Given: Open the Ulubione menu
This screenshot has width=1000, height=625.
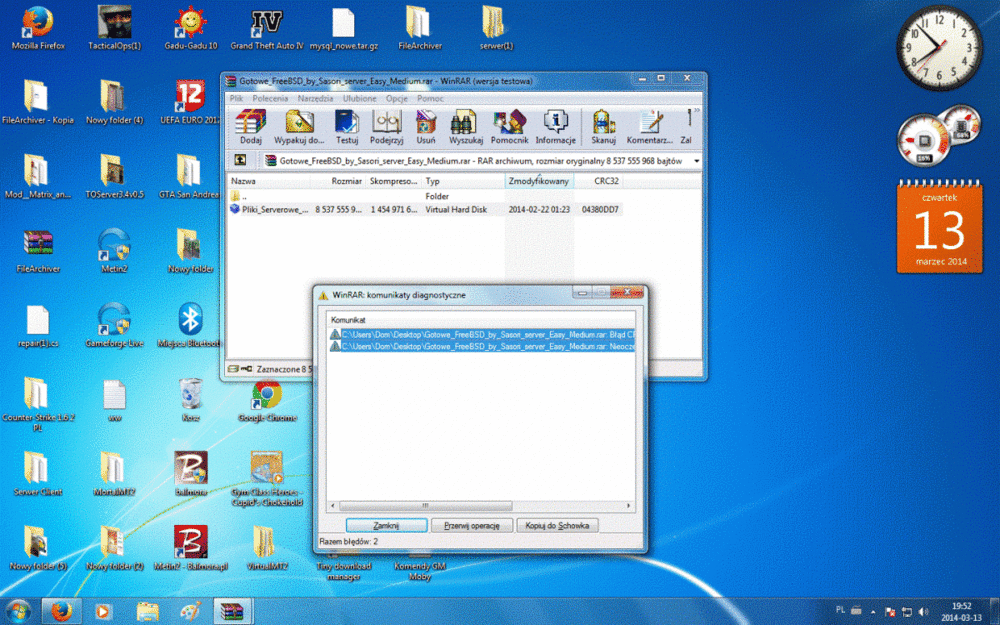Looking at the screenshot, I should click(x=360, y=99).
